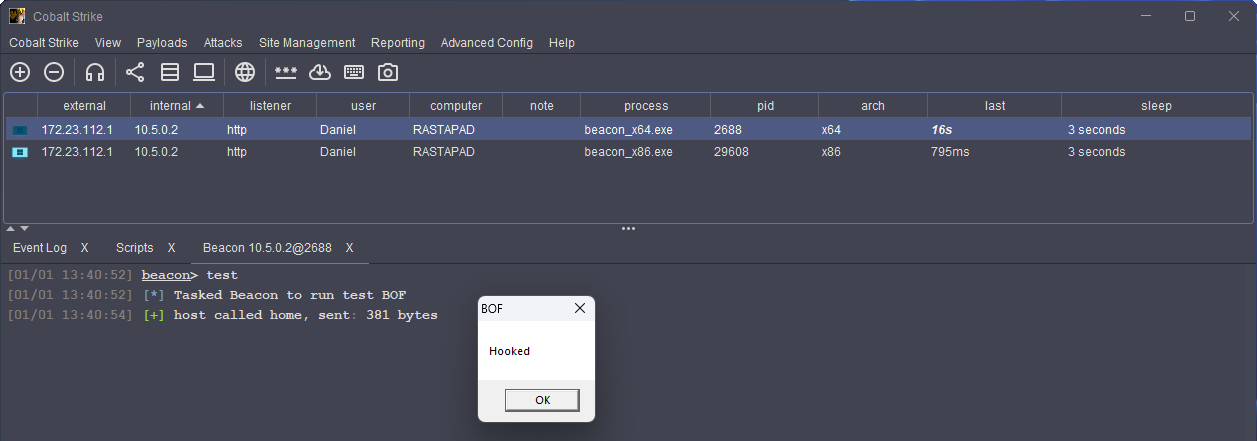Sort by the sleep column header
1257x441 pixels.
tap(1157, 105)
